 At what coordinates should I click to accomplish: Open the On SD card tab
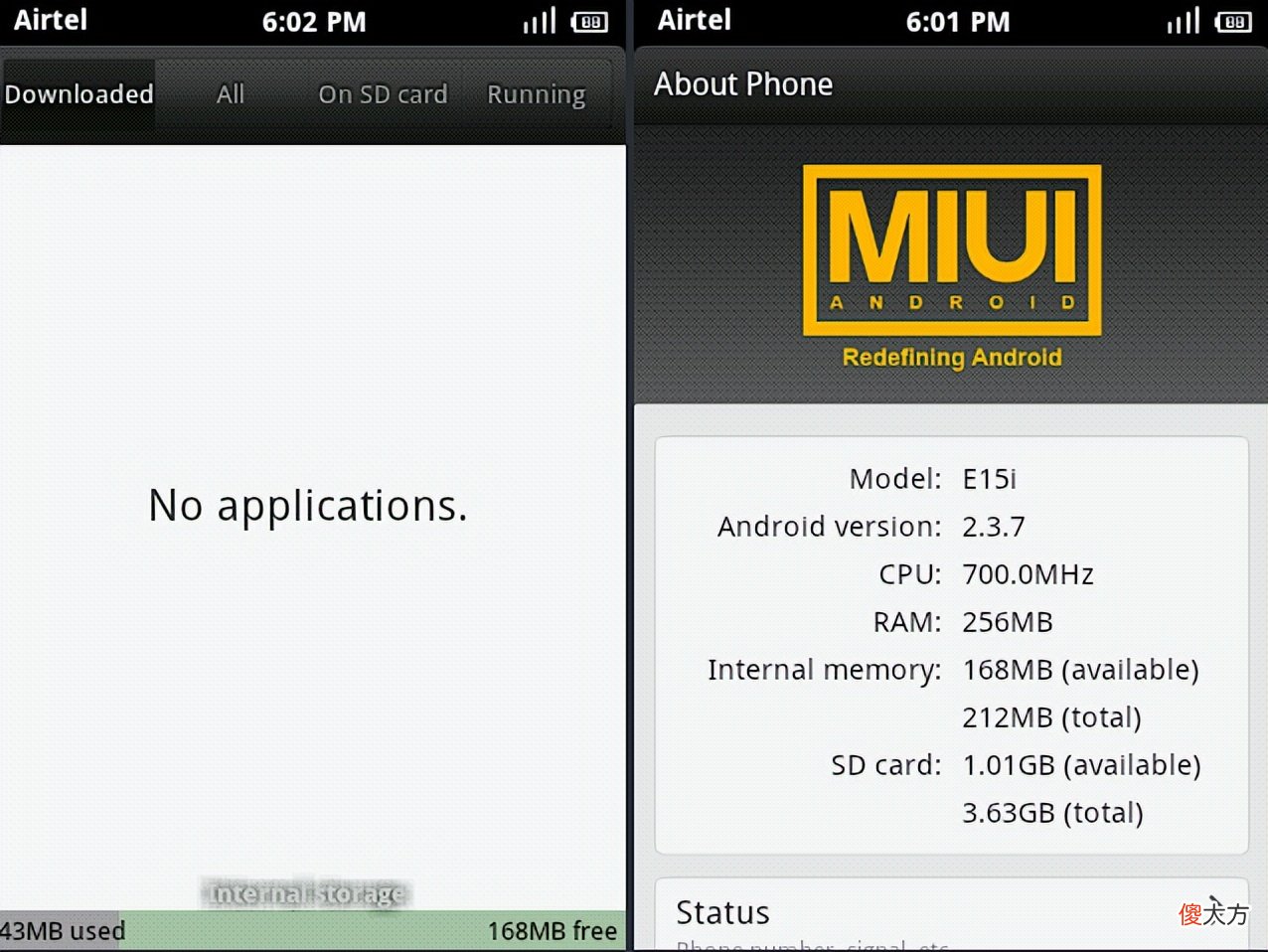pos(383,94)
